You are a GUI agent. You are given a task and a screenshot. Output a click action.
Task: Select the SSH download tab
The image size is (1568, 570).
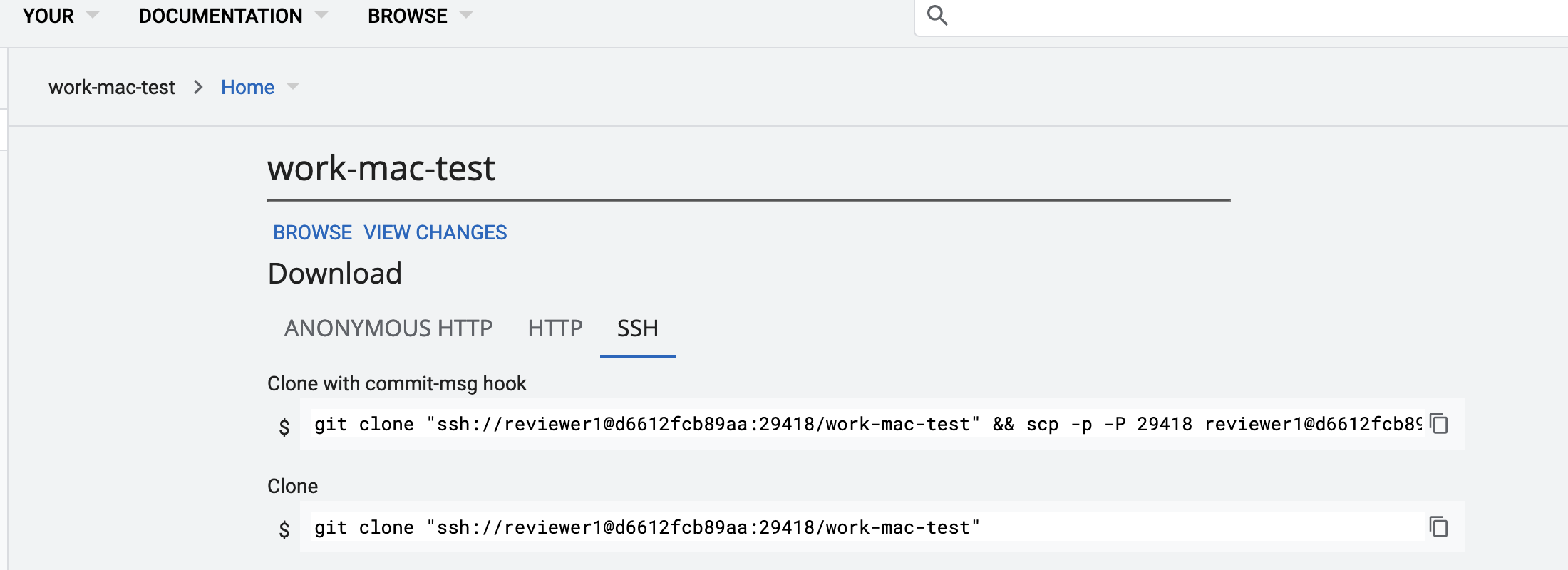[638, 328]
